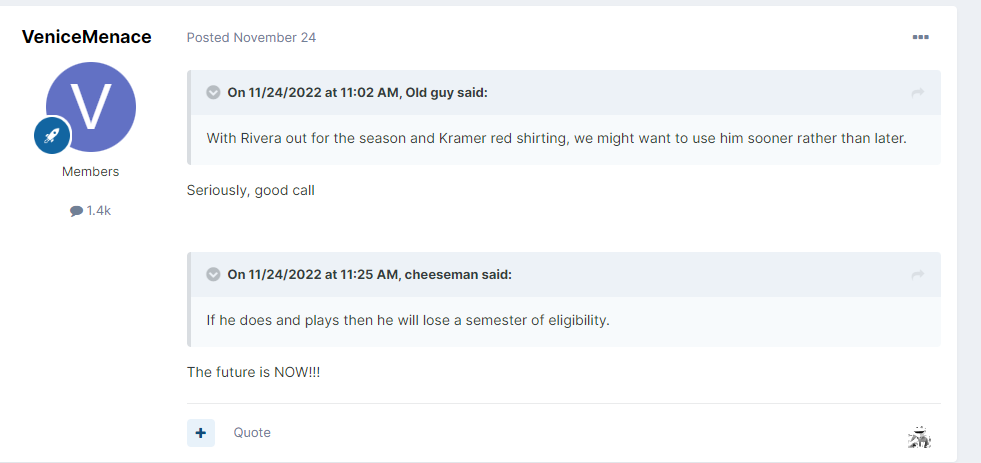Go to Old guy's original post arrow
981x463 pixels.
point(918,93)
